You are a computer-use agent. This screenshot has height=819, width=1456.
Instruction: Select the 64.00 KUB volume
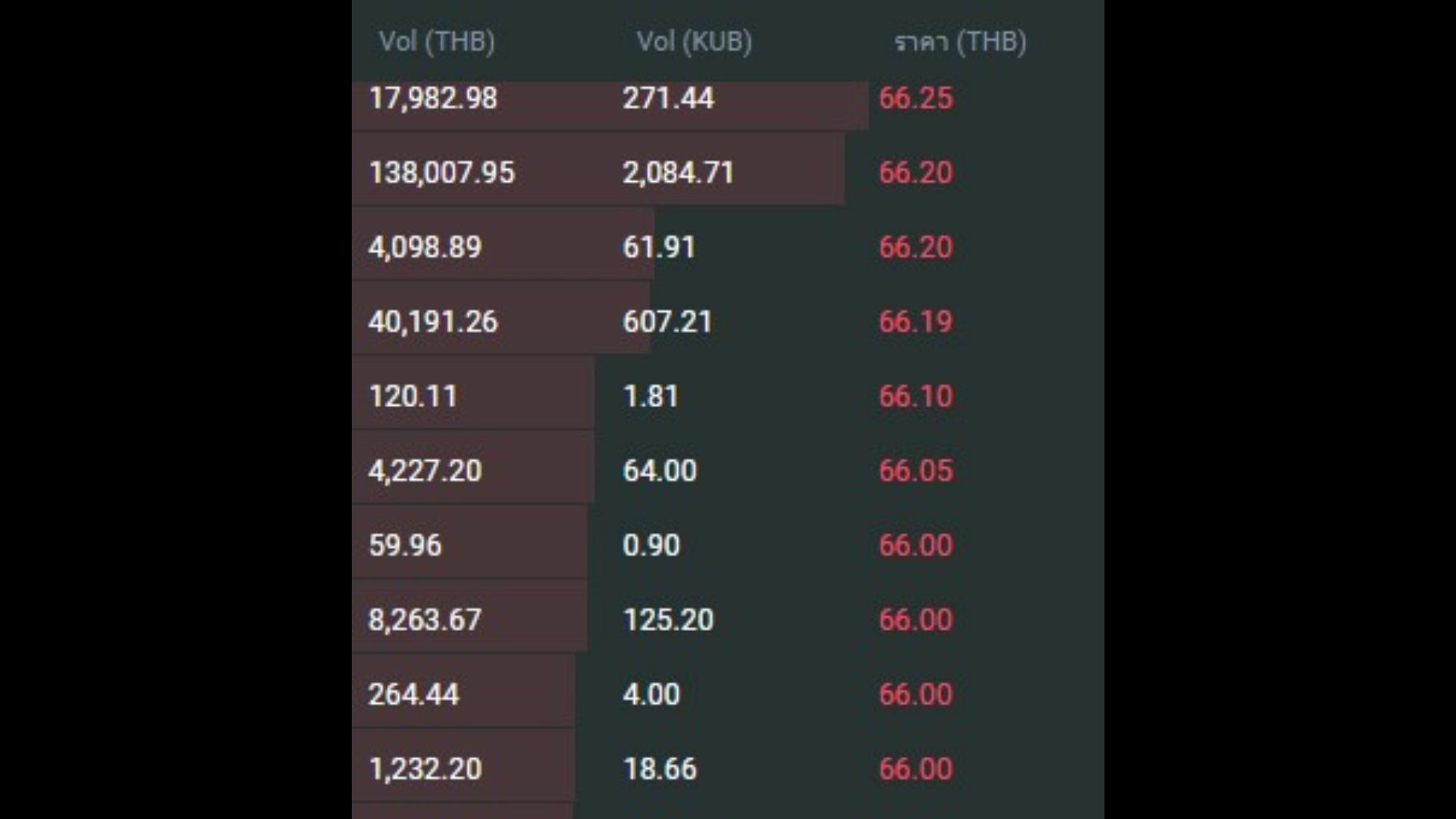(659, 470)
